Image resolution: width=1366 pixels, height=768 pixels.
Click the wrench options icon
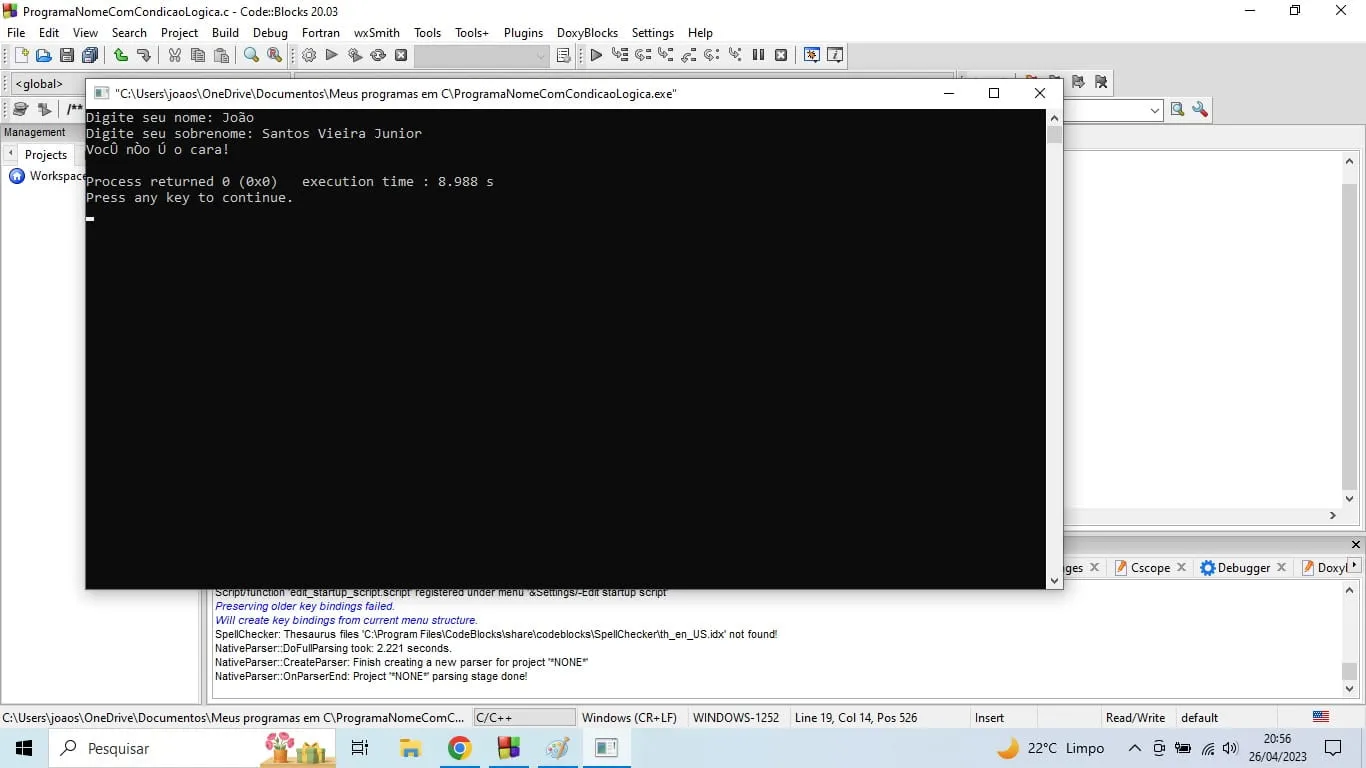pyautogui.click(x=1200, y=110)
